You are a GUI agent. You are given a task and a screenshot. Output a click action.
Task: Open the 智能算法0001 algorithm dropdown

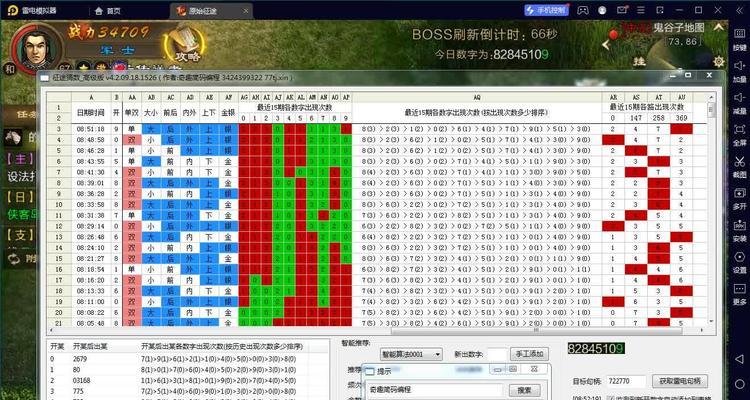[x=411, y=354]
